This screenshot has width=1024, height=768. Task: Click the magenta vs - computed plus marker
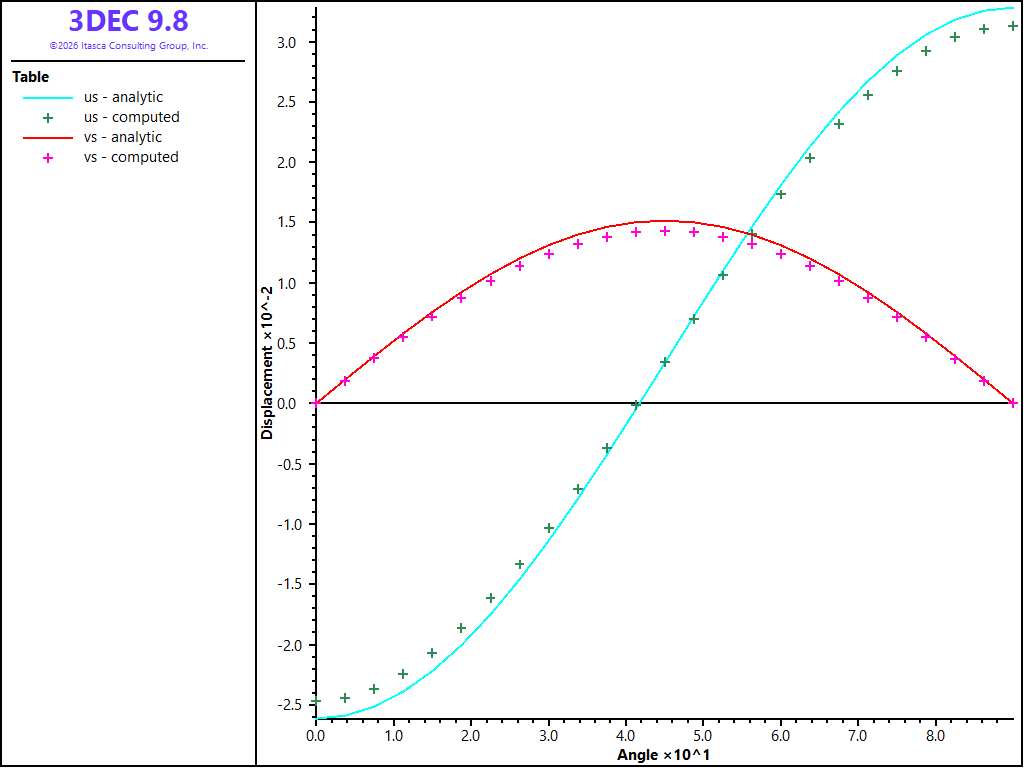[x=48, y=158]
